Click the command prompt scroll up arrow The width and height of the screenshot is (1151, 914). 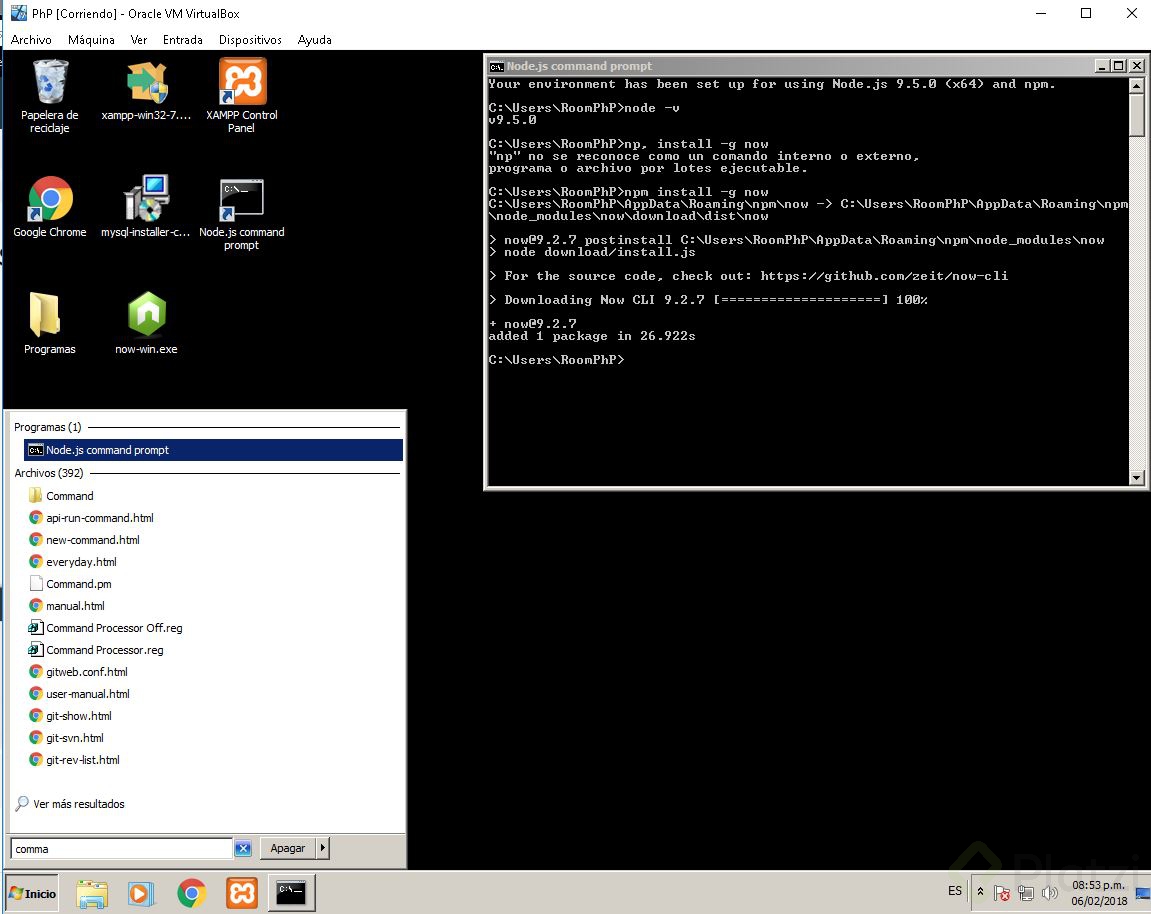coord(1136,86)
